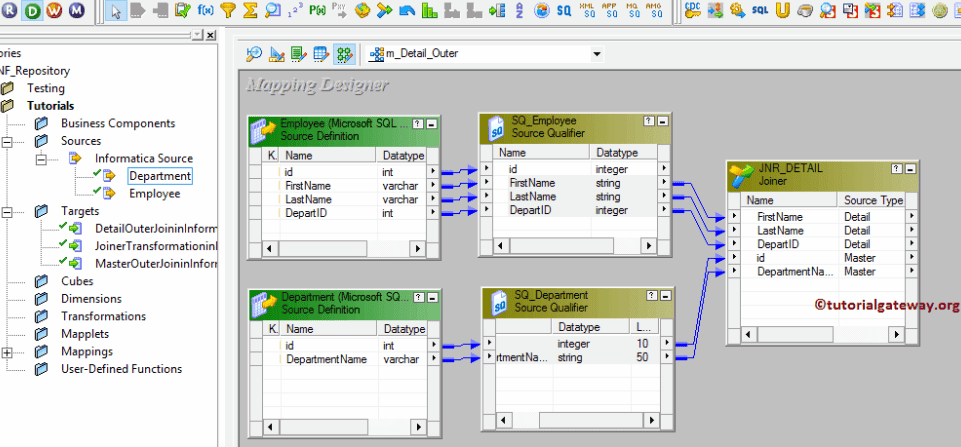
Task: Activate the Mapping Designer tool
Action: point(343,54)
